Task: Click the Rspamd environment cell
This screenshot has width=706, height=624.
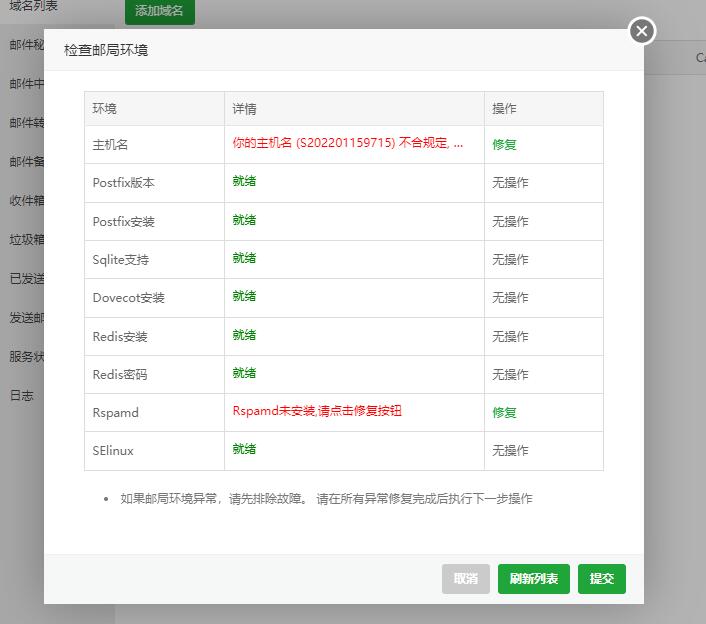Action: tap(154, 413)
